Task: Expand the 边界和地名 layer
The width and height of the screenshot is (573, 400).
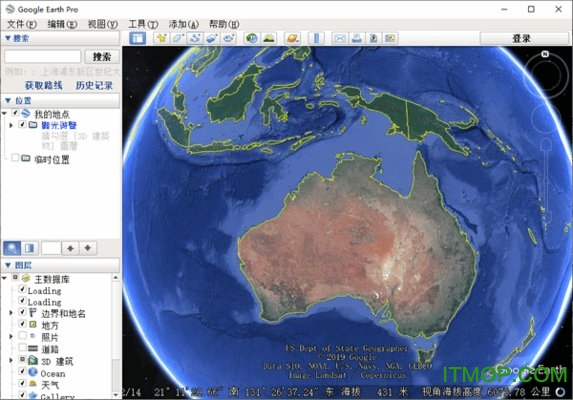Action: point(11,313)
